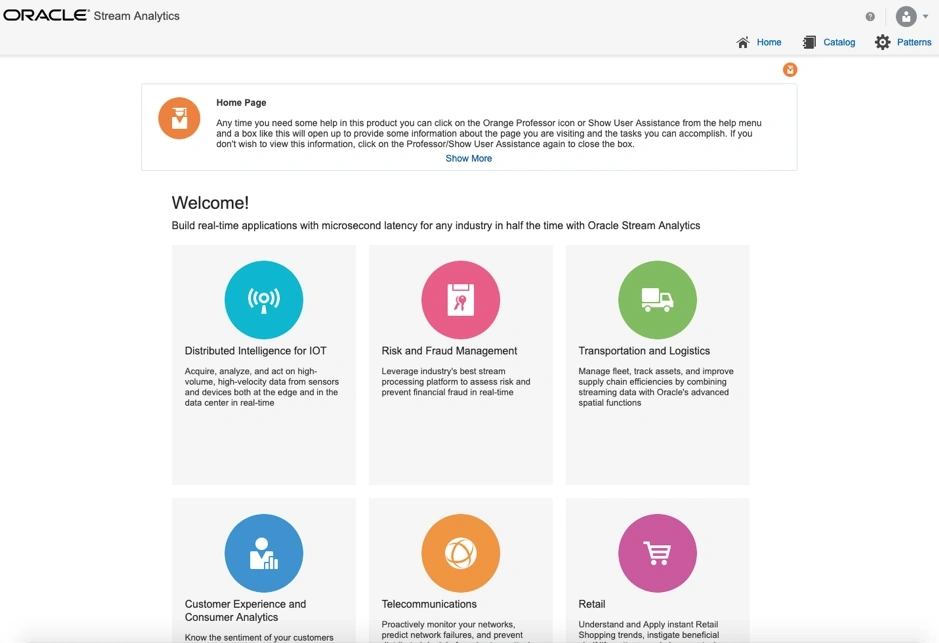
Task: Select the Customer Experience analytics icon
Action: pos(263,553)
